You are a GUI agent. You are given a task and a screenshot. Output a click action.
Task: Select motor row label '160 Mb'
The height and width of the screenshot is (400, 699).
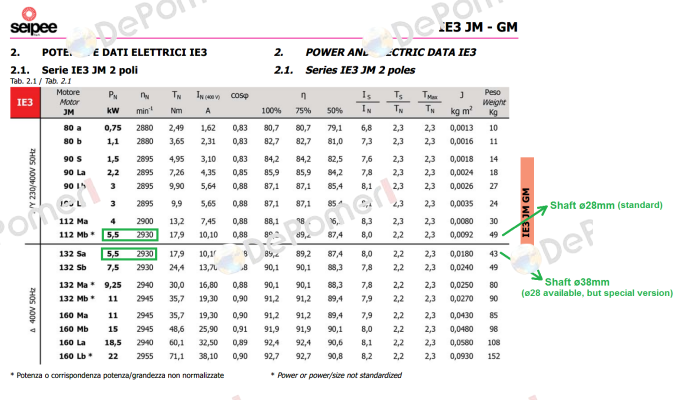[74, 329]
